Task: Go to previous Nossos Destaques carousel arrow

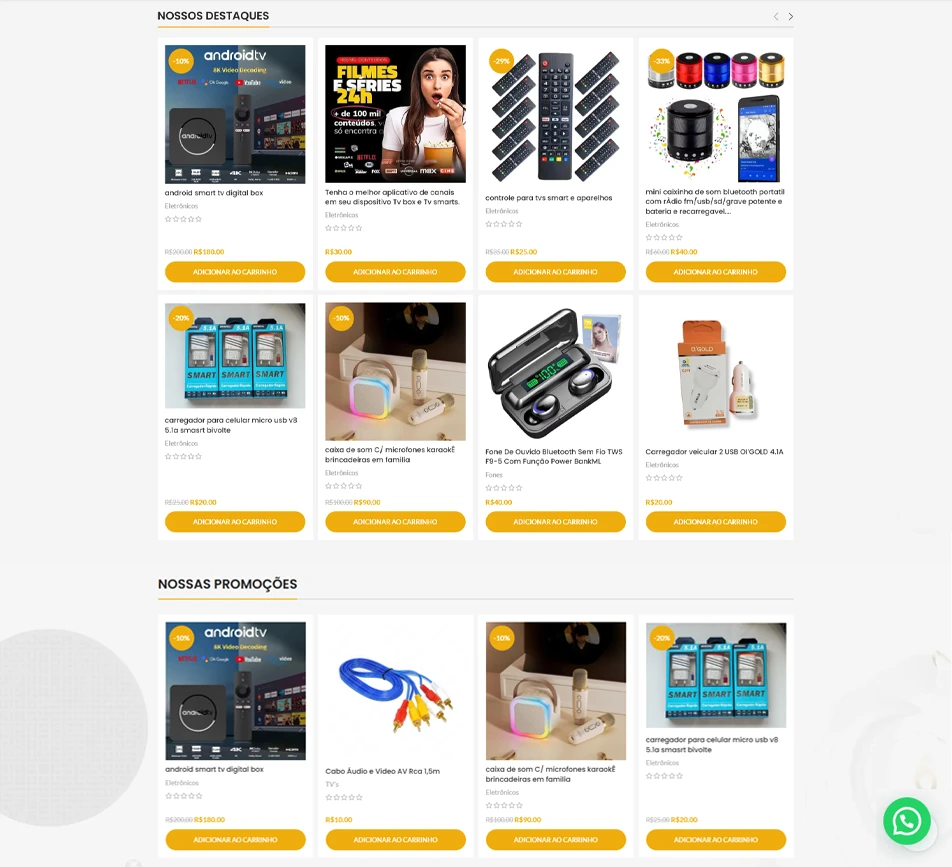Action: tap(776, 16)
